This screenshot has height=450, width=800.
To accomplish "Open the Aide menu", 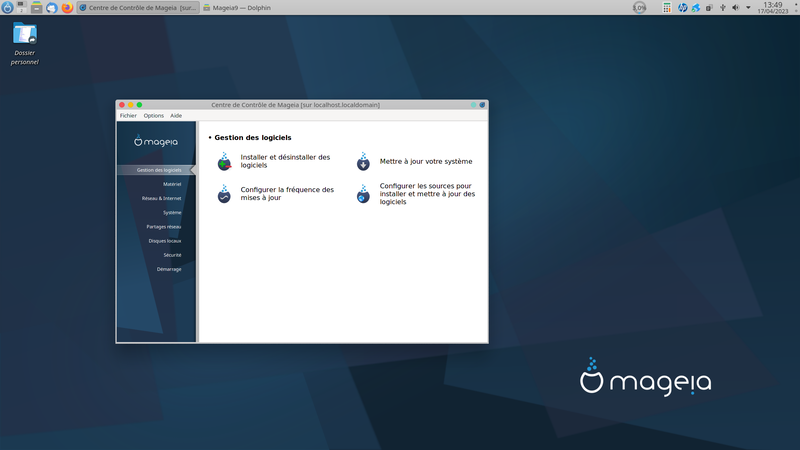I will tap(176, 116).
